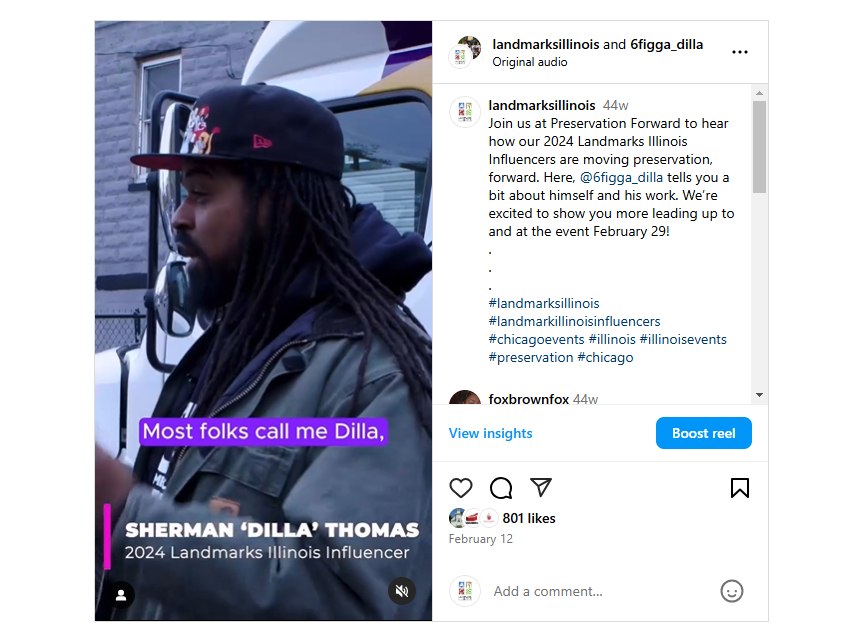Save post with bookmark icon
Viewport: 859px width, 643px height.
(x=740, y=488)
